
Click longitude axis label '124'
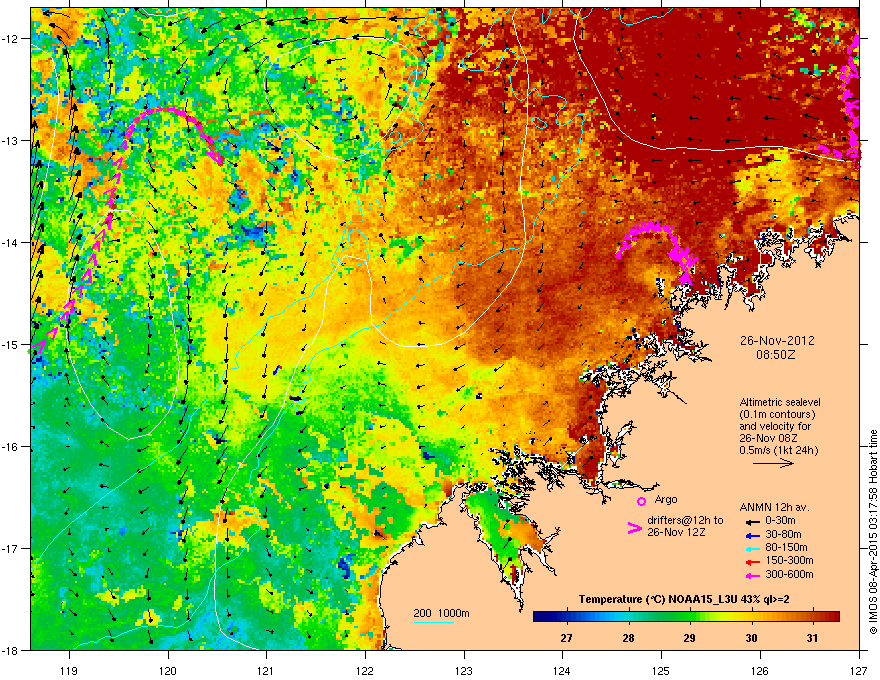562,670
